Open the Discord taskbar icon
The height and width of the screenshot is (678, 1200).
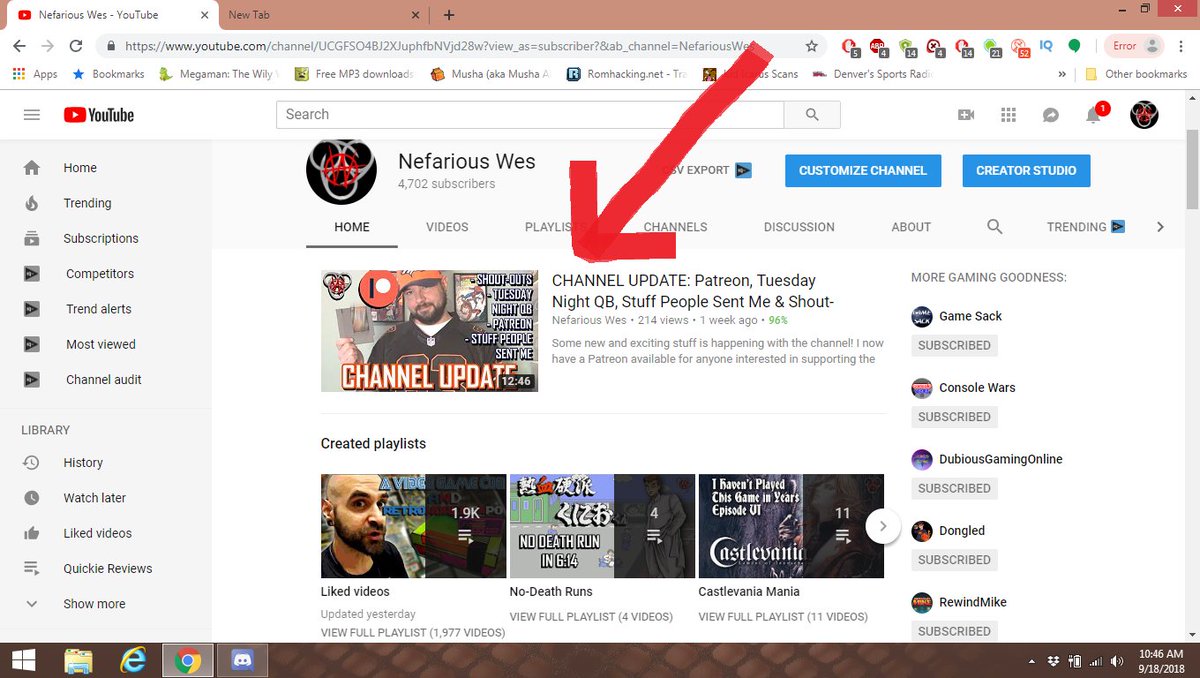pyautogui.click(x=243, y=660)
